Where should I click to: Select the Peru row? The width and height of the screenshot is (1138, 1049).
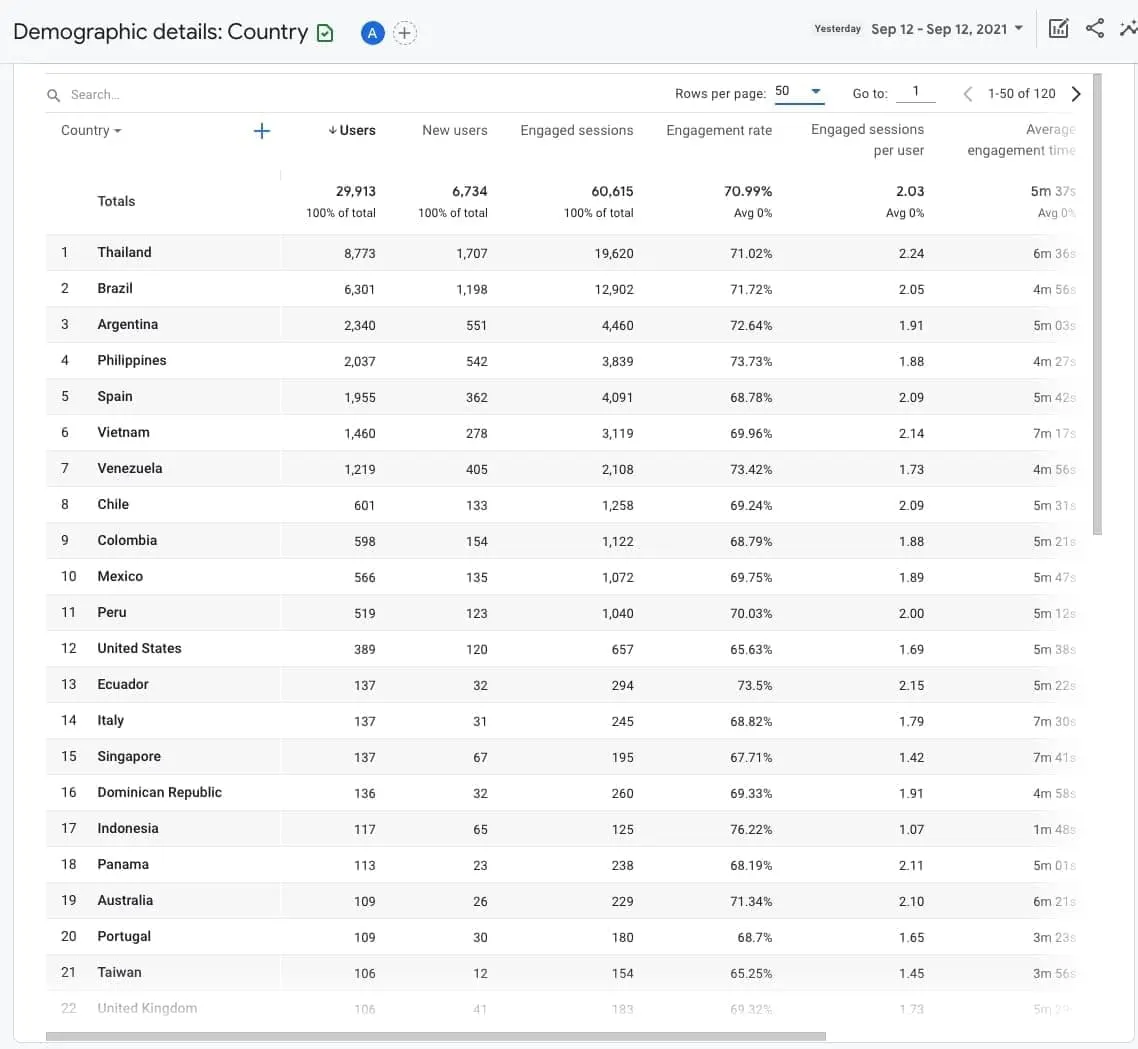point(561,613)
